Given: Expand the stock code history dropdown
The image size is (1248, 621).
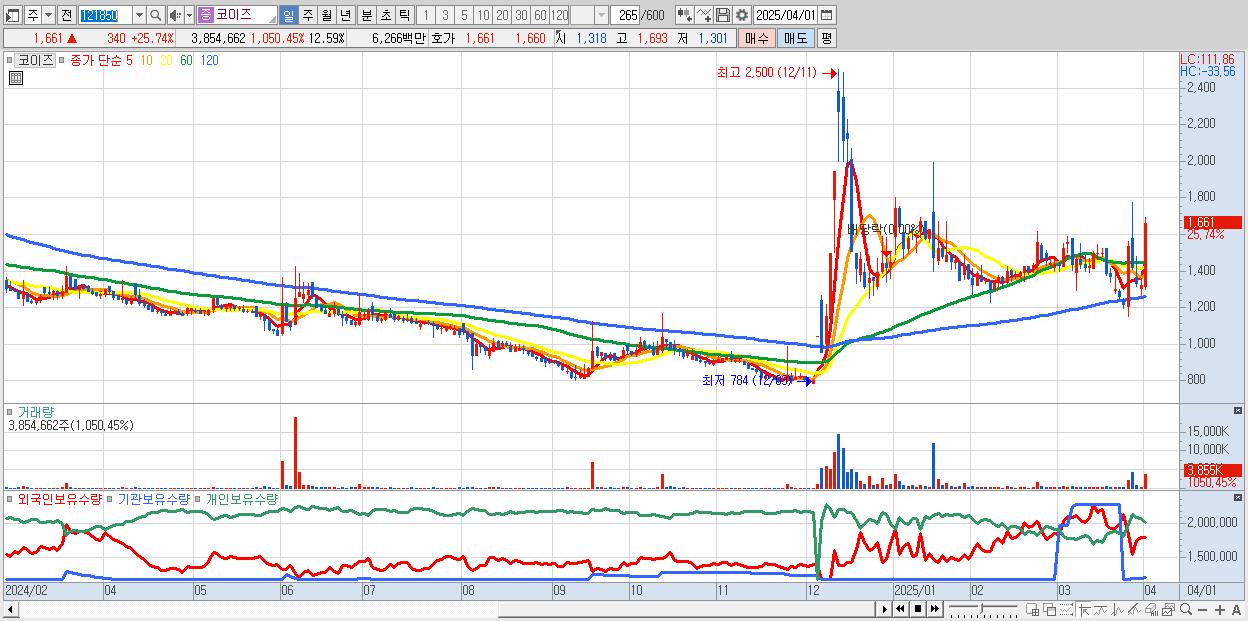Looking at the screenshot, I should click(139, 15).
